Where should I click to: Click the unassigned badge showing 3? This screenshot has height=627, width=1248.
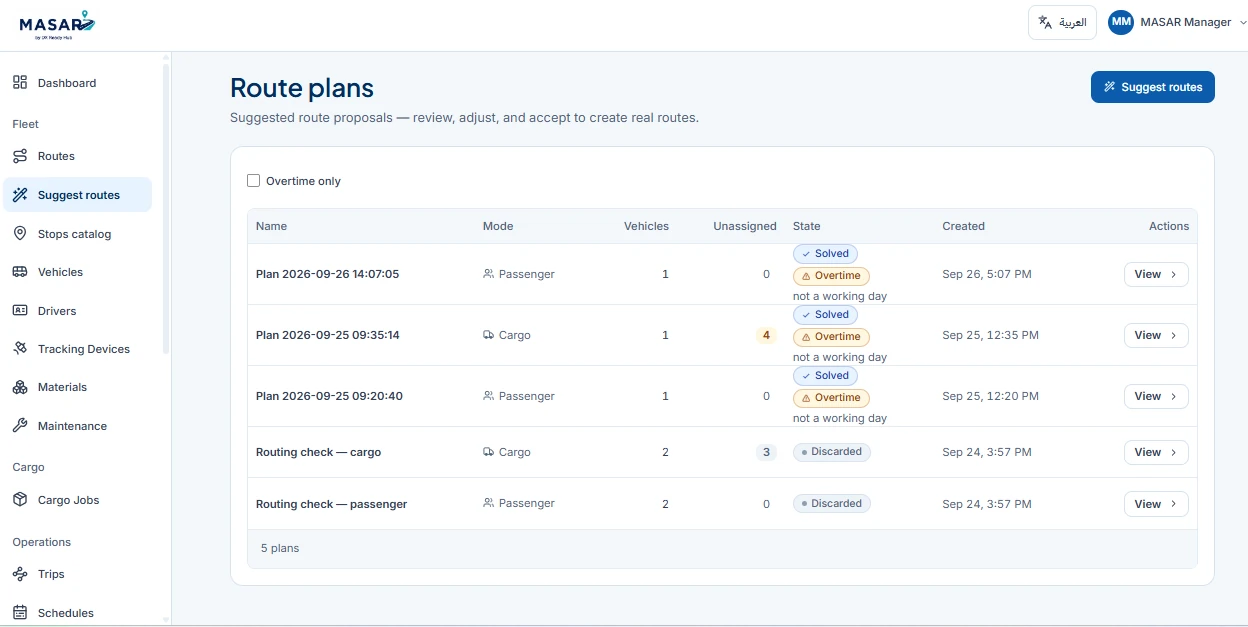766,452
